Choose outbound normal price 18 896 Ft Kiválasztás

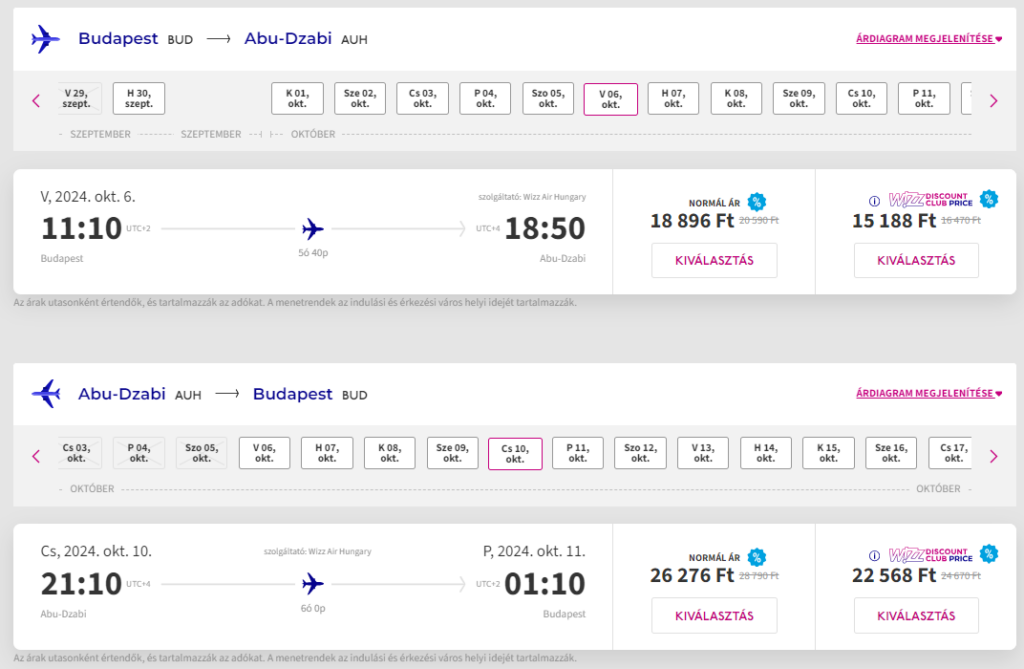pyautogui.click(x=714, y=261)
